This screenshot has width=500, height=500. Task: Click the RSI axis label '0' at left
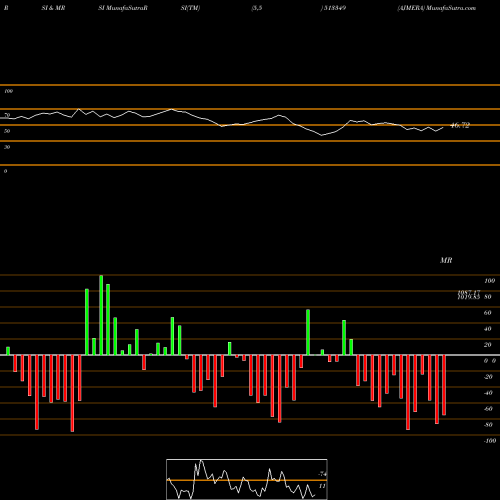(x=5, y=171)
